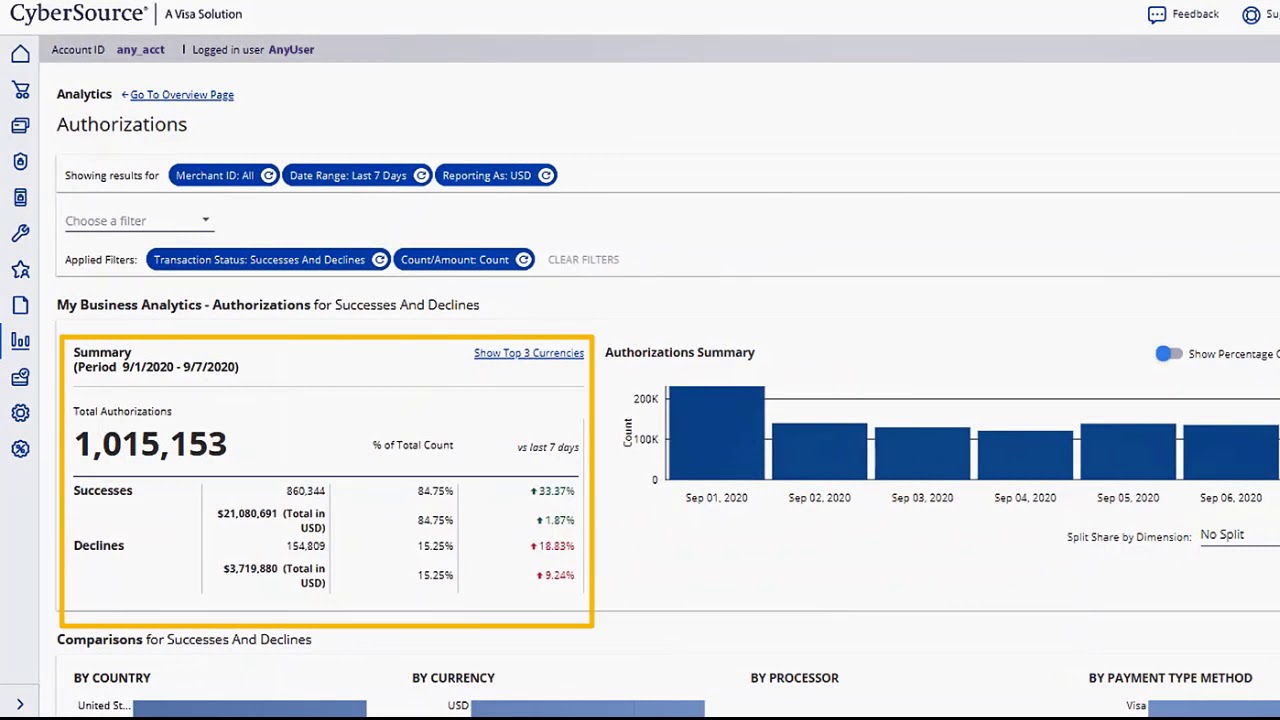Open the wrench tools icon in sidebar

point(20,234)
